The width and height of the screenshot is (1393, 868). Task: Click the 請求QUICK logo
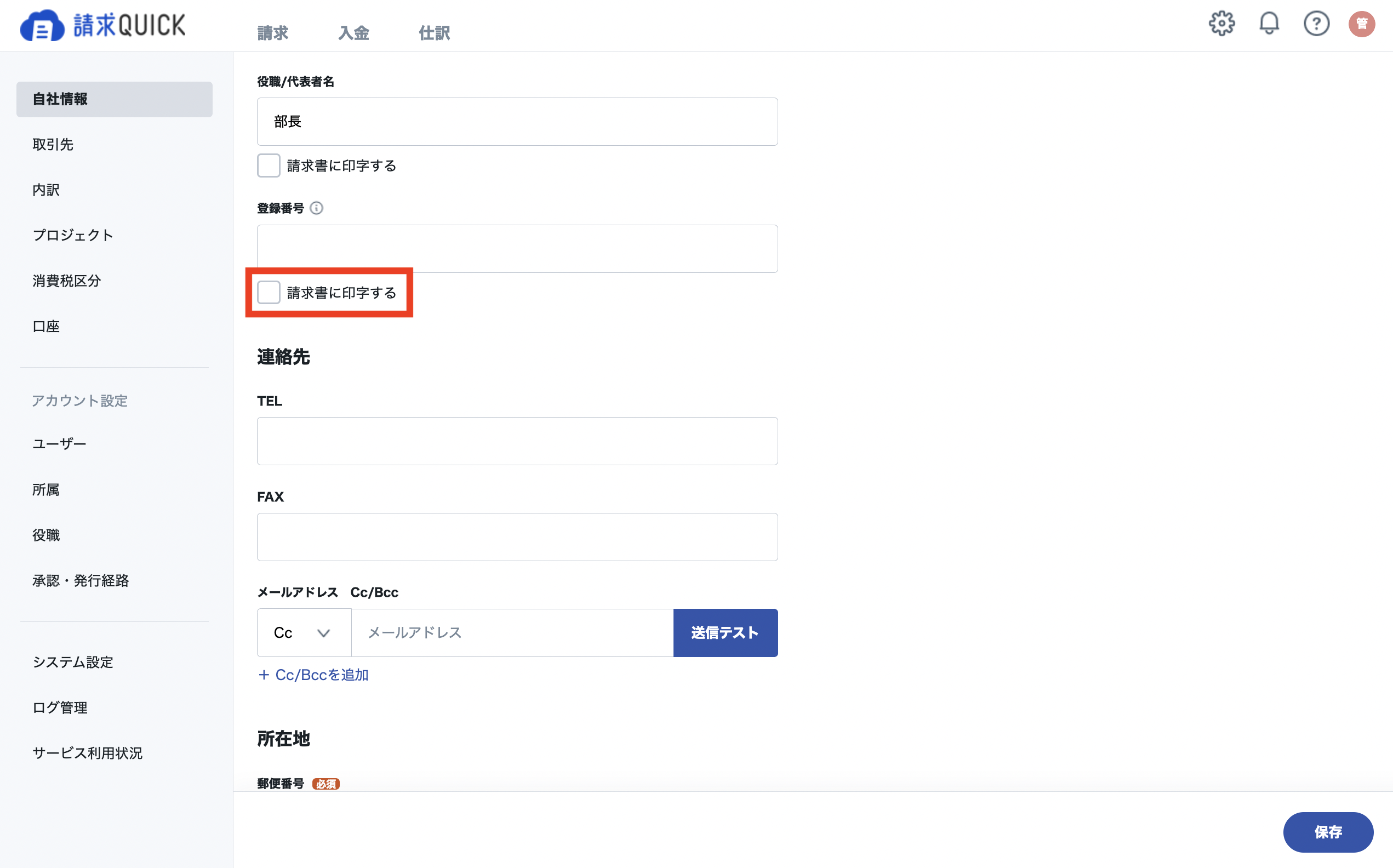coord(102,25)
